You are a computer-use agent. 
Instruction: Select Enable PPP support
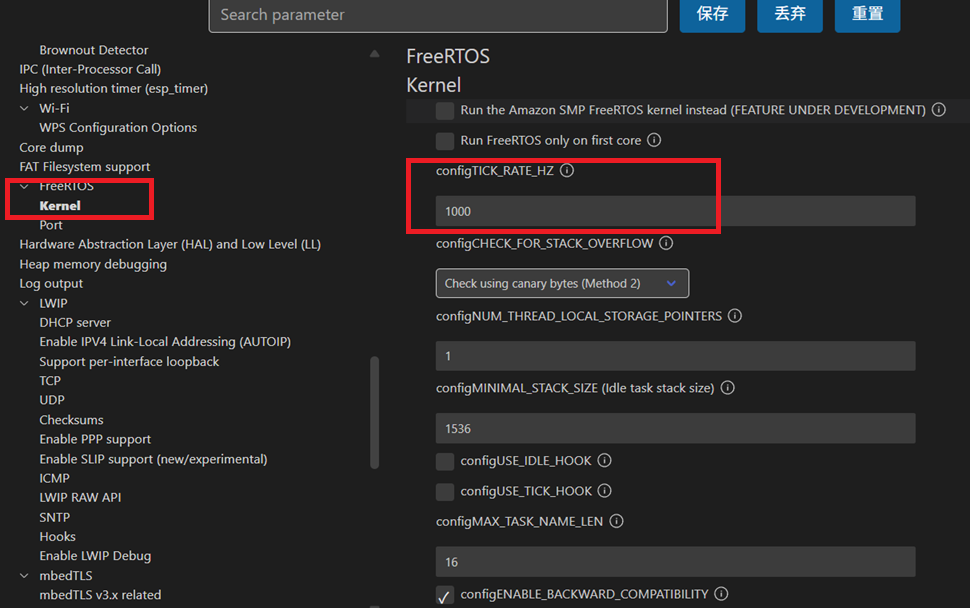(x=95, y=439)
